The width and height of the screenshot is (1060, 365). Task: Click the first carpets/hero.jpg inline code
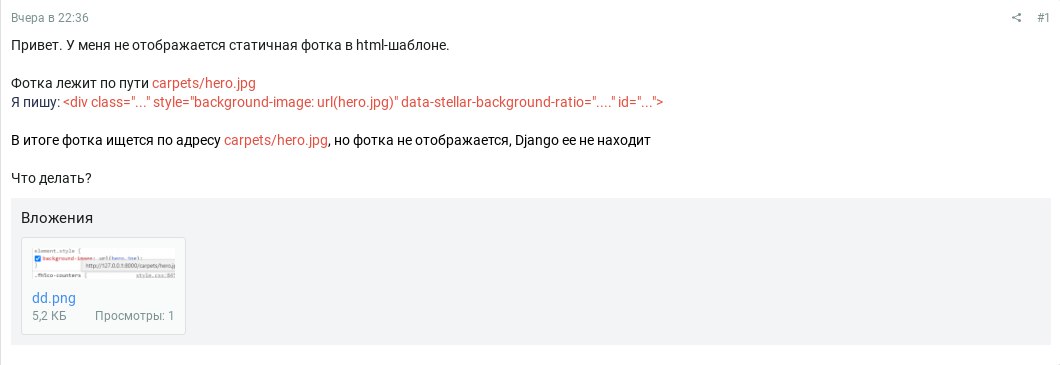coord(203,84)
